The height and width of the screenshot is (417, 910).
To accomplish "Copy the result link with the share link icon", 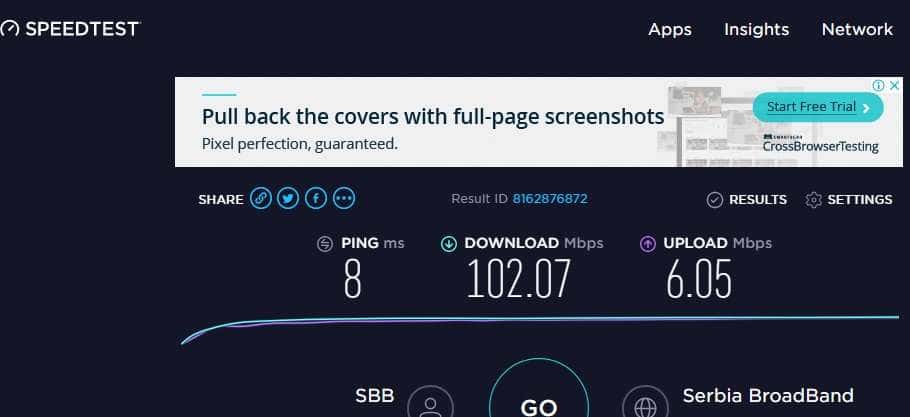I will tap(261, 199).
